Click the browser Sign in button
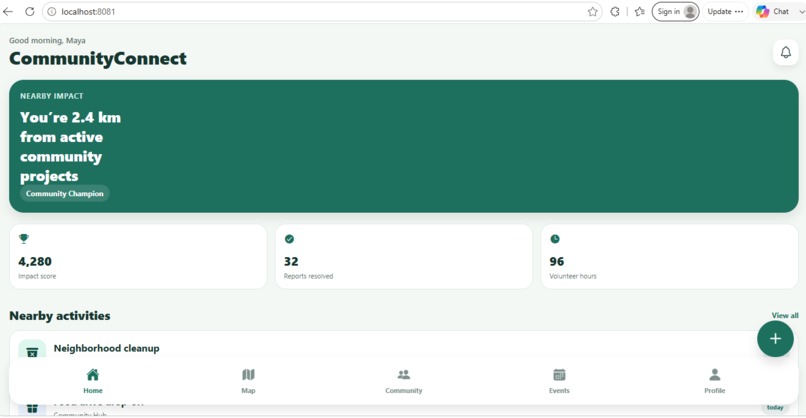The height and width of the screenshot is (418, 806). coord(675,11)
